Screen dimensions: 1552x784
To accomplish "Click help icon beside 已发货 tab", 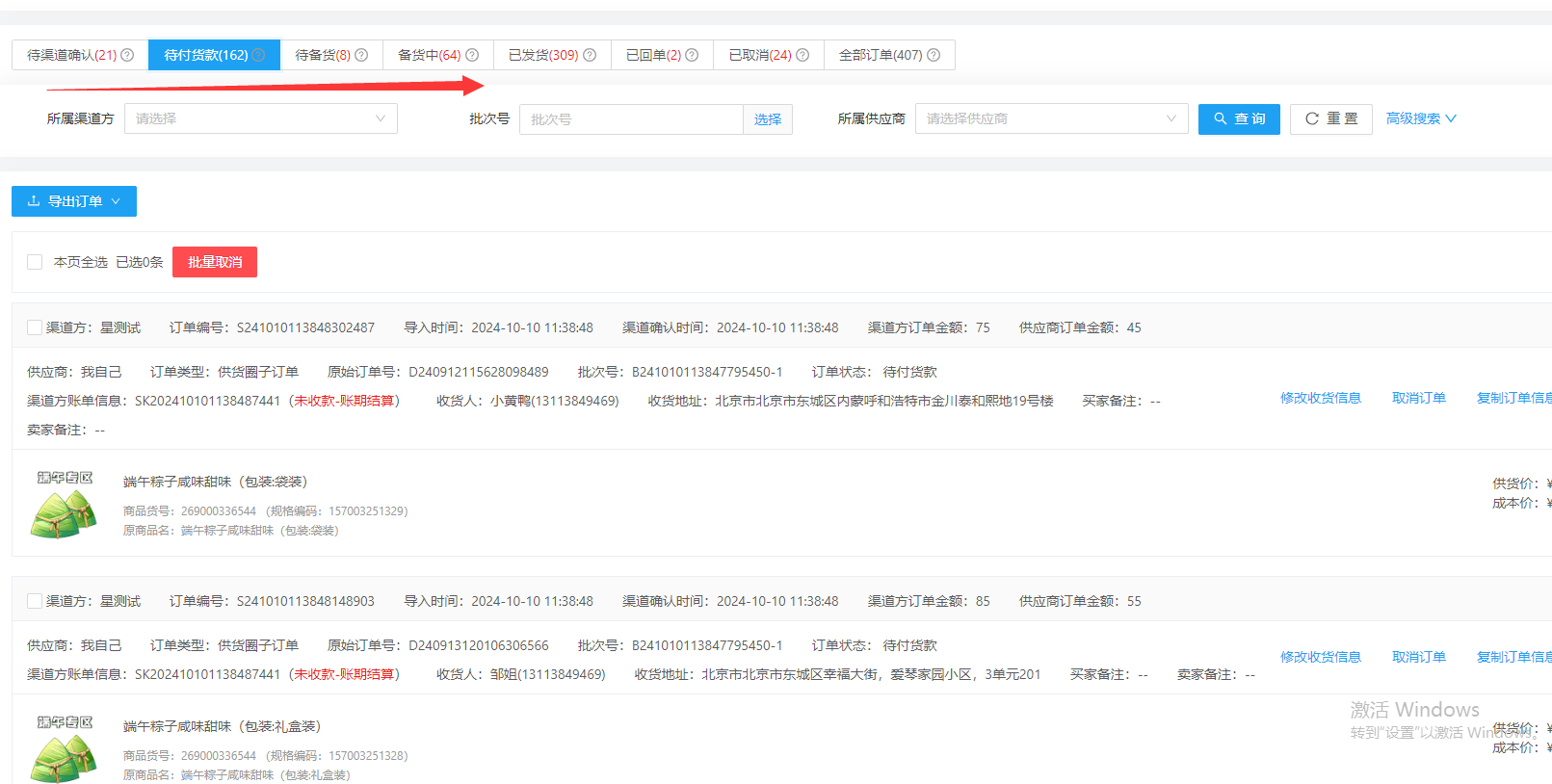I will point(590,55).
